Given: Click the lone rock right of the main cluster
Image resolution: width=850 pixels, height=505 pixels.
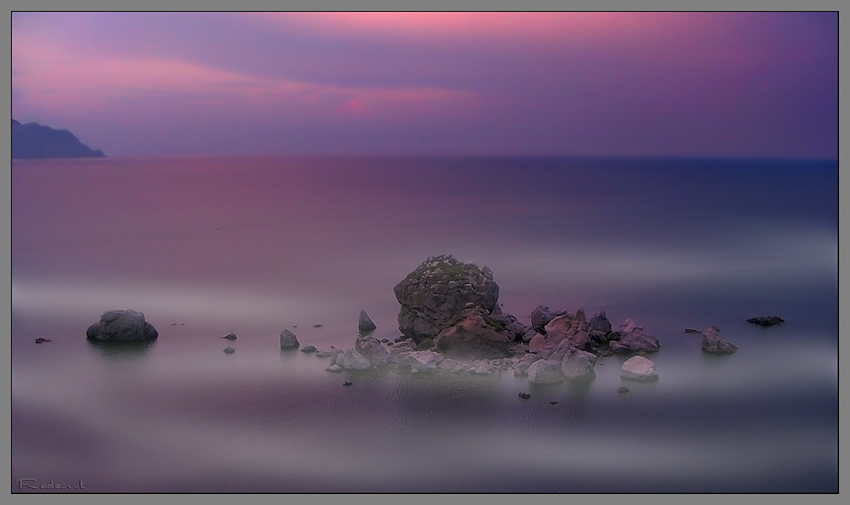Looking at the screenshot, I should pos(716,342).
